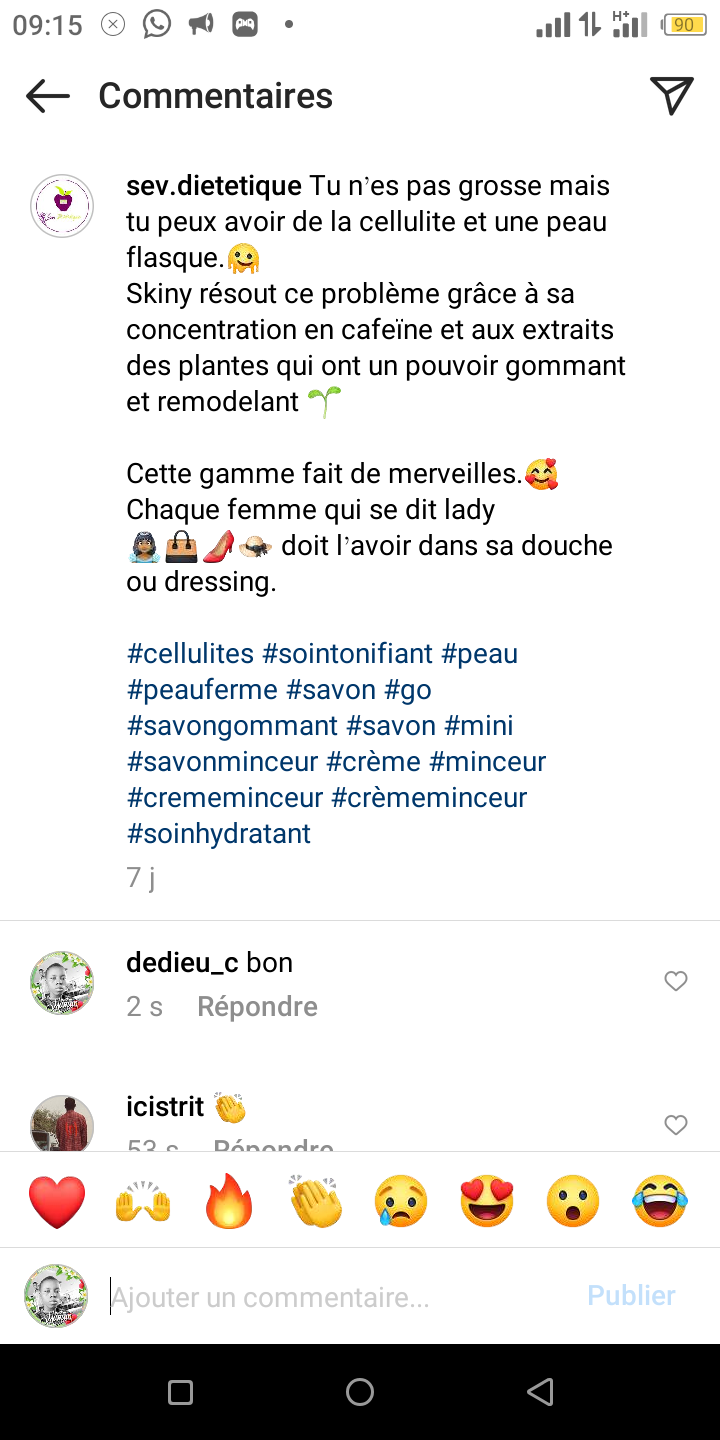Open the #savongommant hashtag
720x1440 pixels.
click(232, 726)
